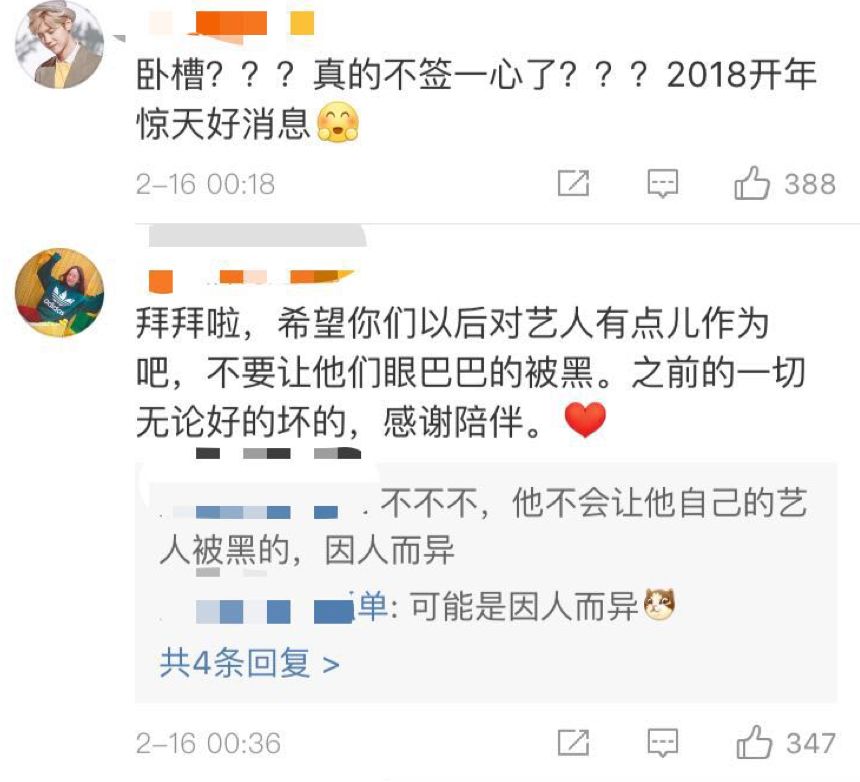This screenshot has height=782, width=860.
Task: Expand 共4条回复 replies link
Action: tap(250, 663)
